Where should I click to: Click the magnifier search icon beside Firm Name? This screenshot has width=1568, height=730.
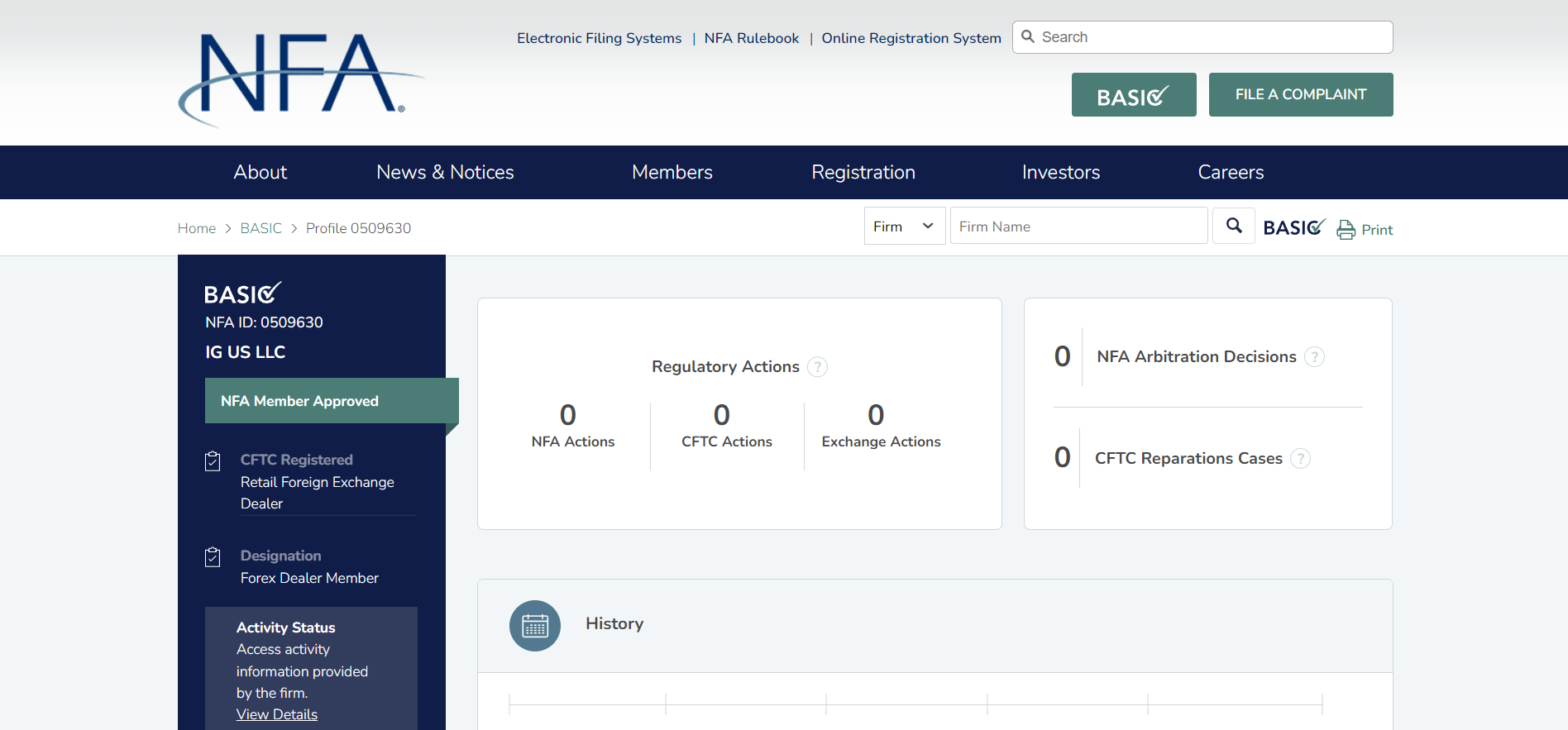pyautogui.click(x=1233, y=226)
